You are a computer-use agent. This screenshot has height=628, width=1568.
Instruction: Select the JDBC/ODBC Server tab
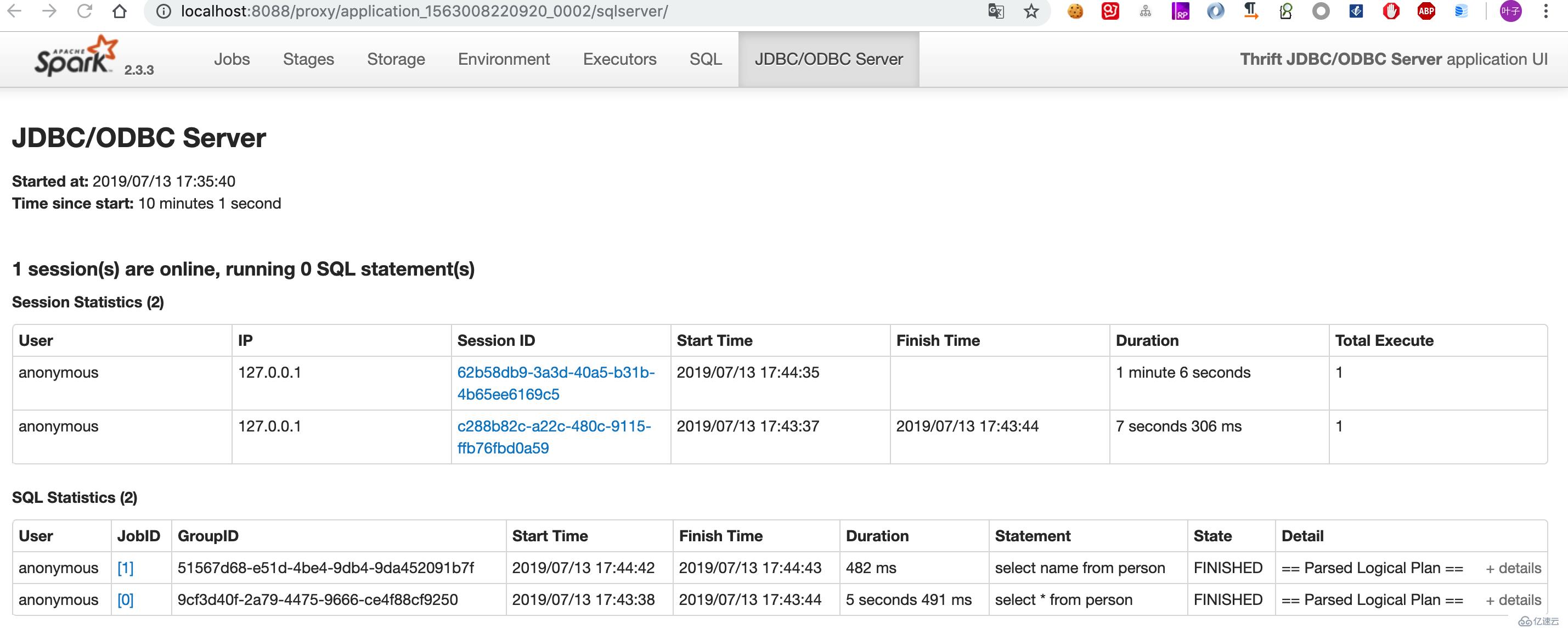tap(829, 59)
